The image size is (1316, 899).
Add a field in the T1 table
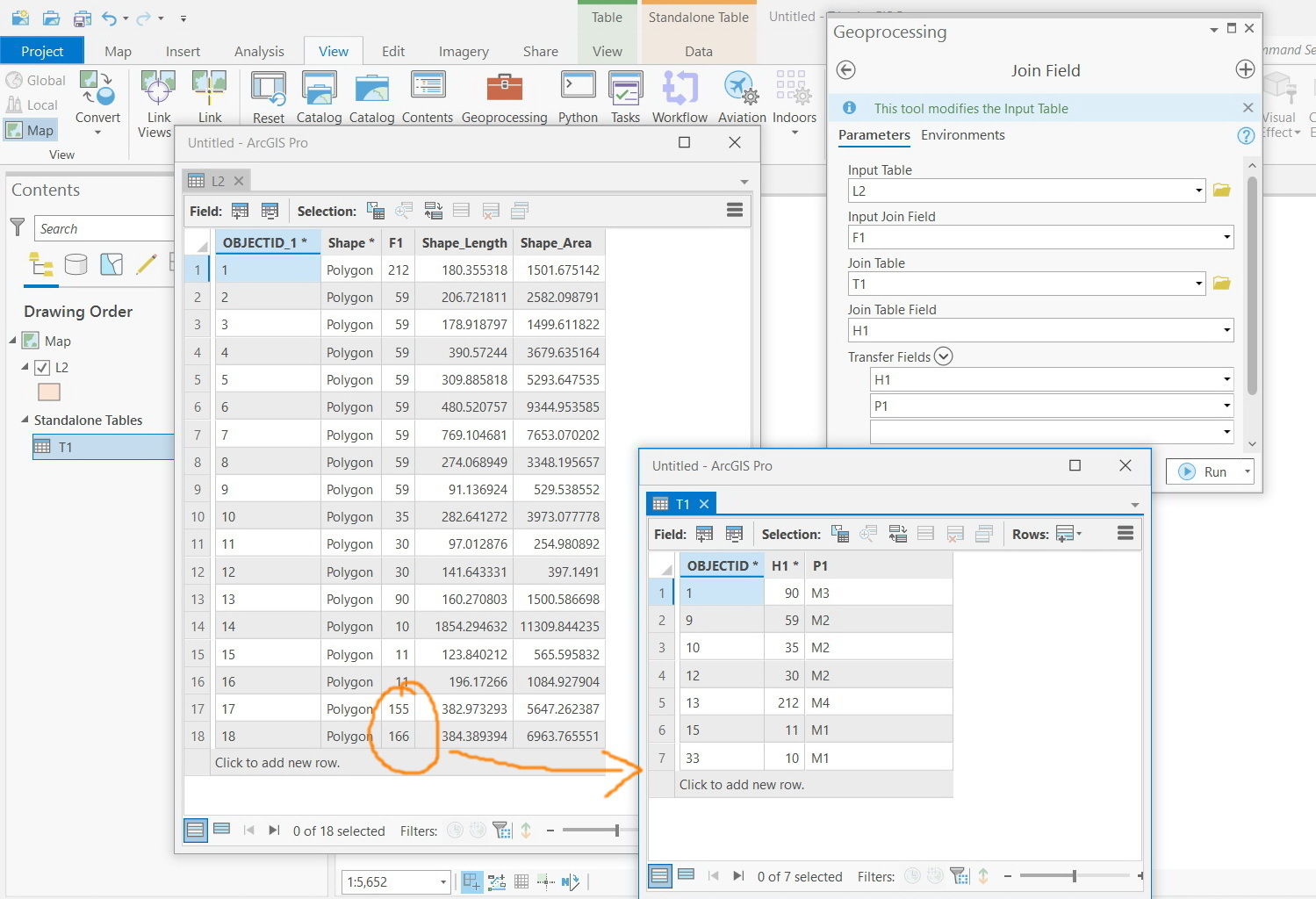tap(704, 534)
